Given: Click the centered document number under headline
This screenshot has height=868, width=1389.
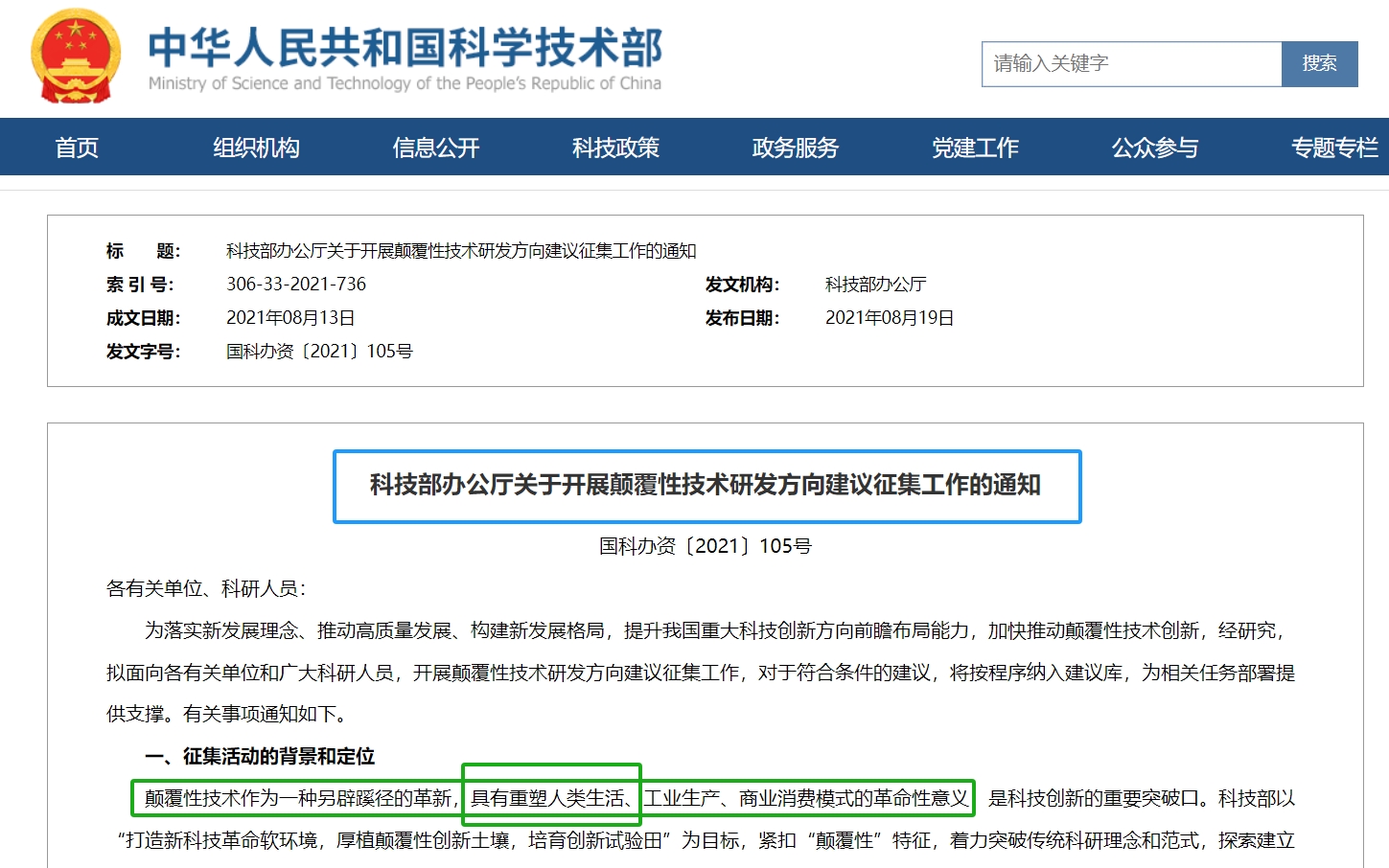Looking at the screenshot, I should coord(706,546).
